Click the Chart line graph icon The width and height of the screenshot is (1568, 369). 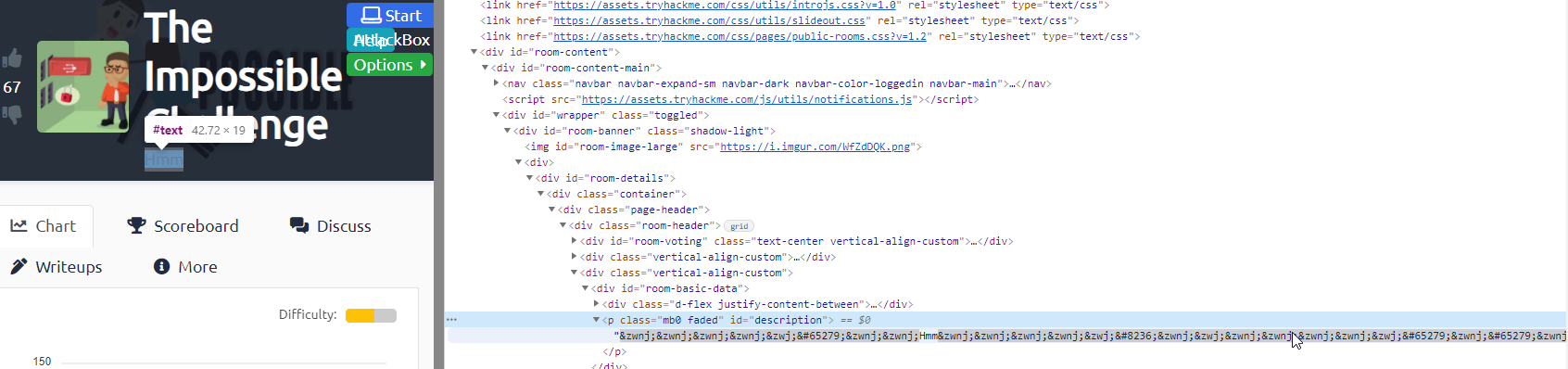(19, 225)
